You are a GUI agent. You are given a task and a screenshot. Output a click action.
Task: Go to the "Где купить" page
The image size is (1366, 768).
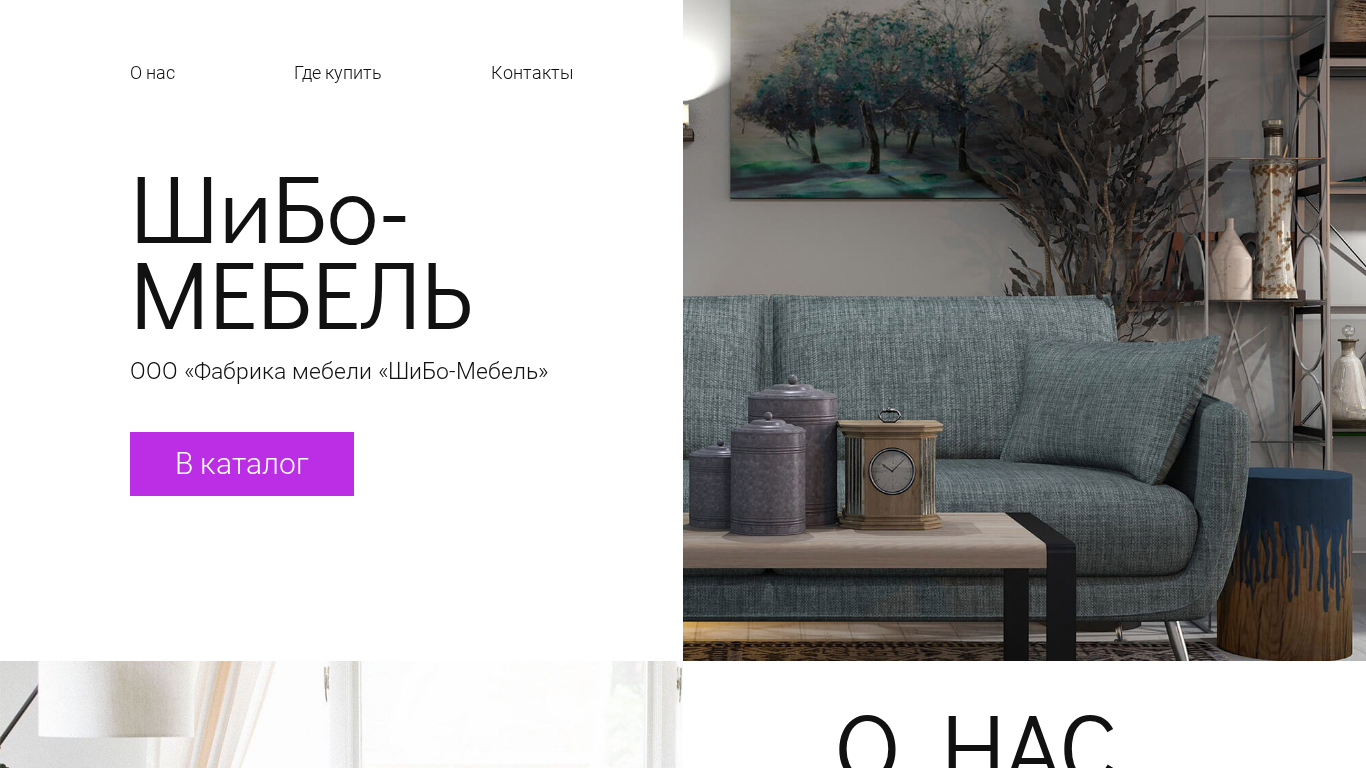click(x=337, y=73)
